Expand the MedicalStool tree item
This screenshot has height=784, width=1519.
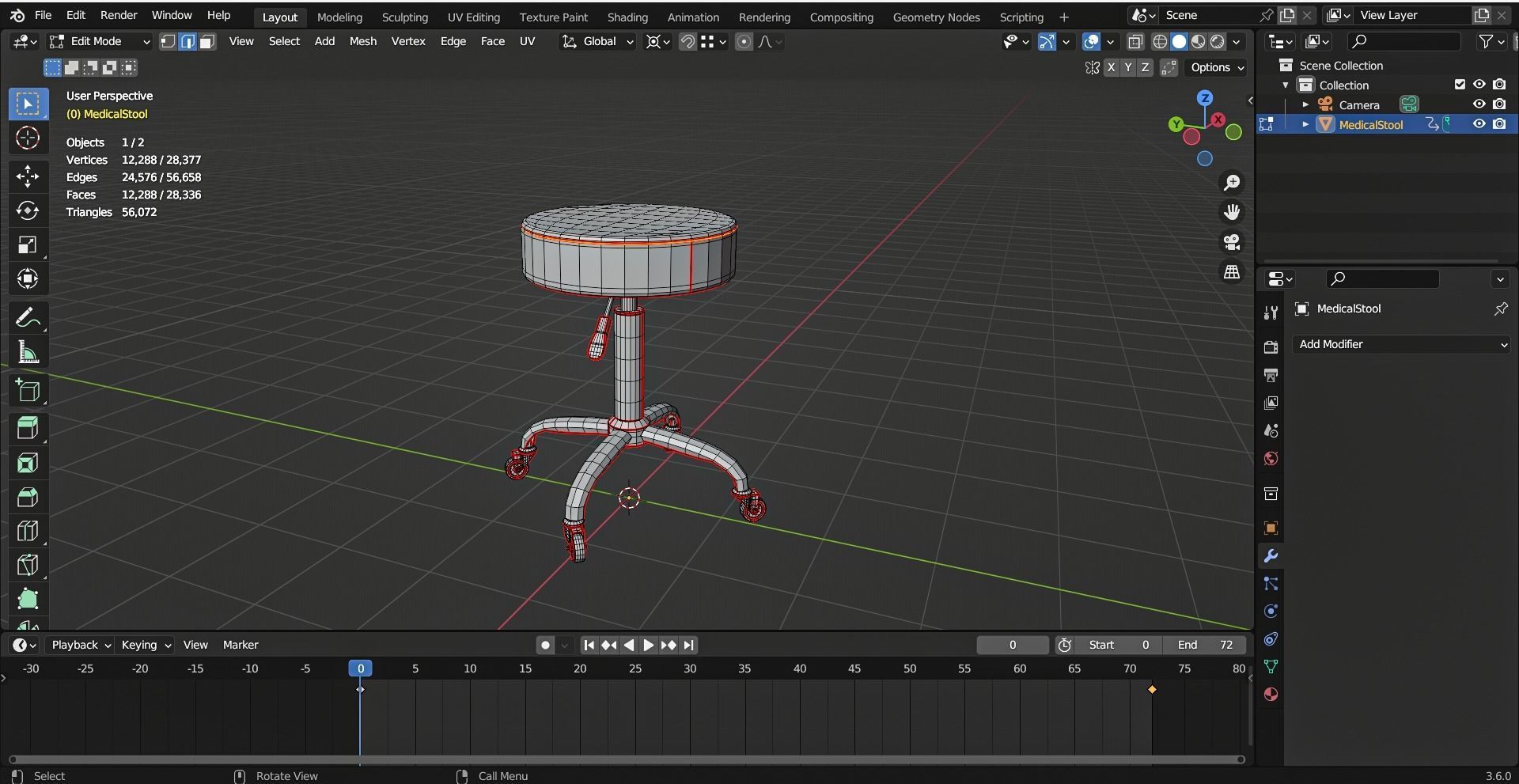(x=1305, y=124)
